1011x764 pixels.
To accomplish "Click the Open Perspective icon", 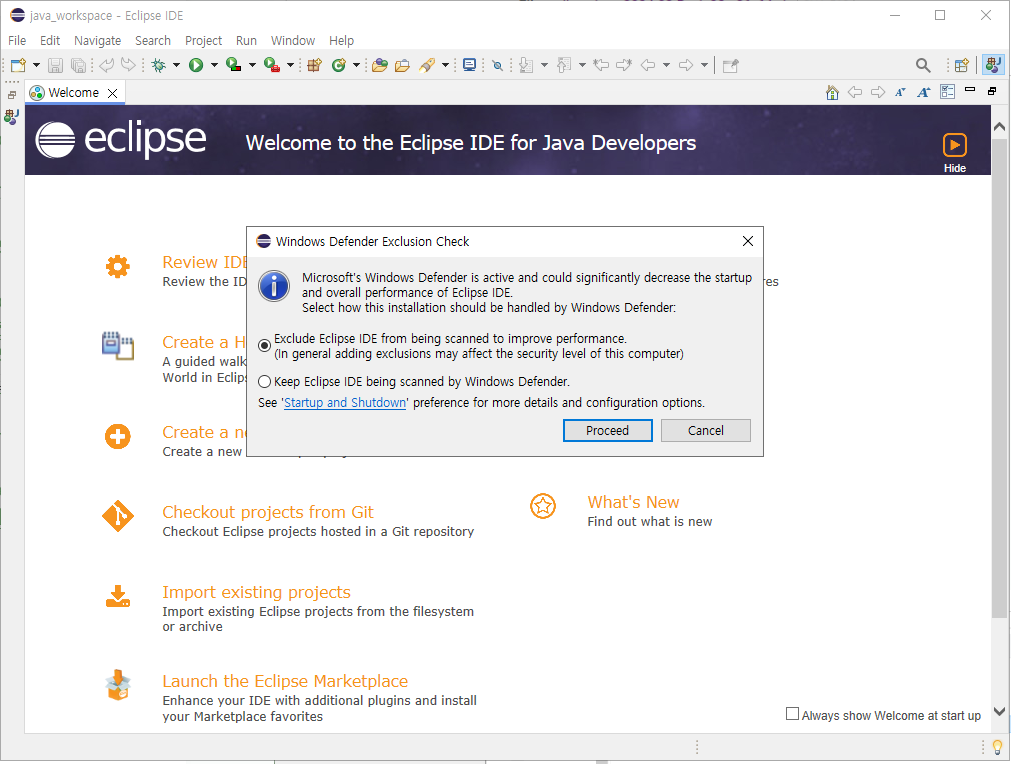I will coord(961,65).
